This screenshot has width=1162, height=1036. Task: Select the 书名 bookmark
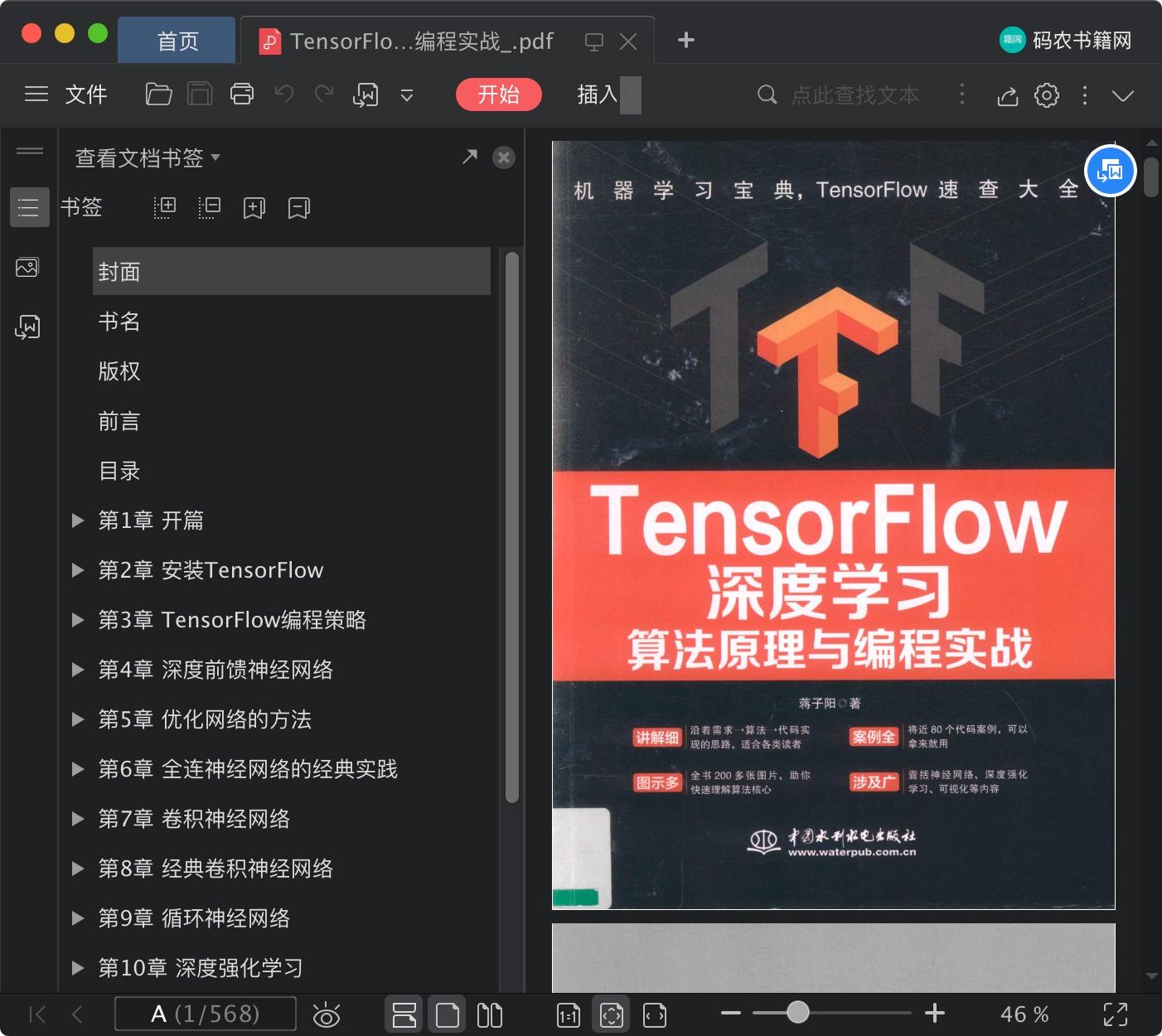coord(119,322)
